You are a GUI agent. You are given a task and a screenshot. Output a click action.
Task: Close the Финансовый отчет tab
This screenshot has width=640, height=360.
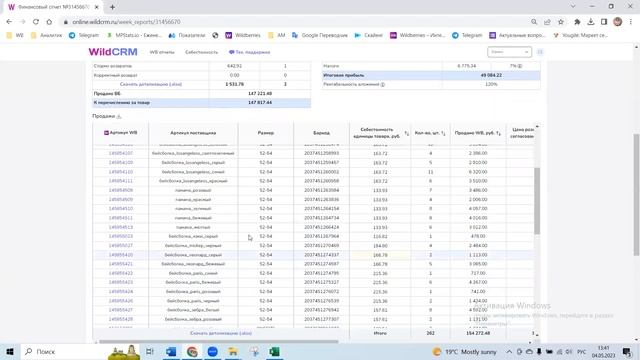[96, 7]
